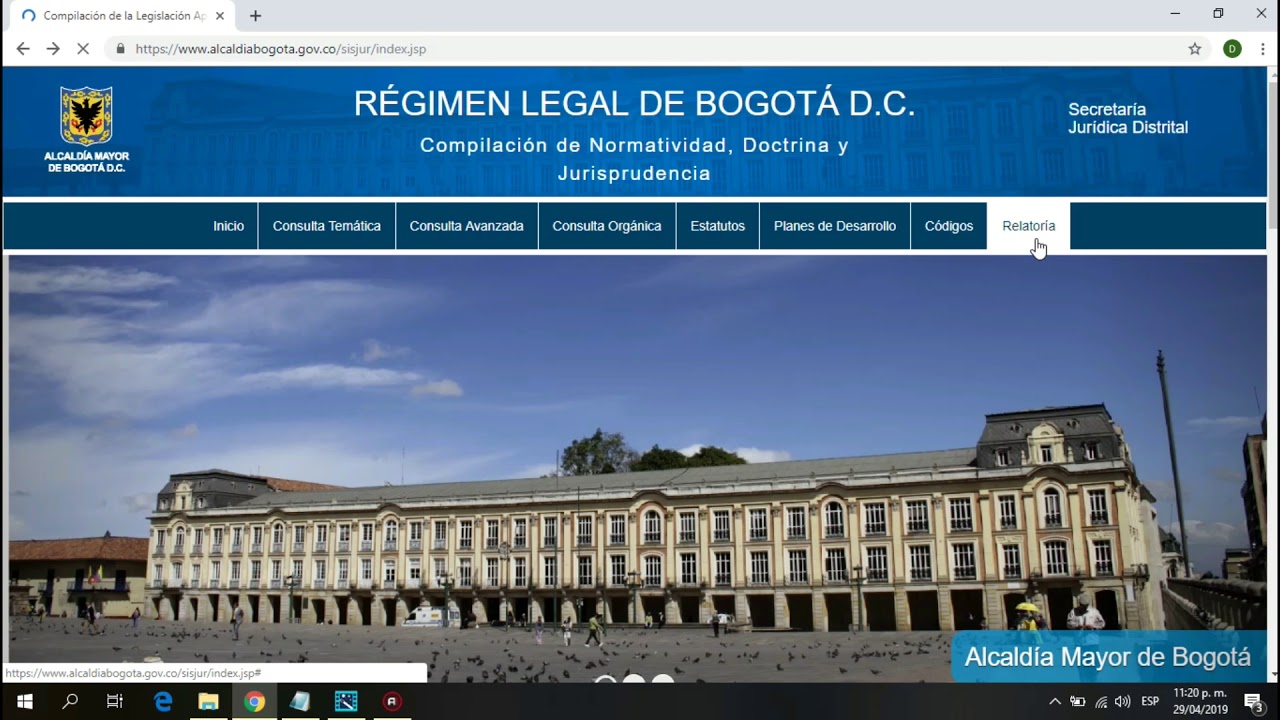Open the green D profile avatar
Viewport: 1280px width, 720px height.
tap(1232, 48)
